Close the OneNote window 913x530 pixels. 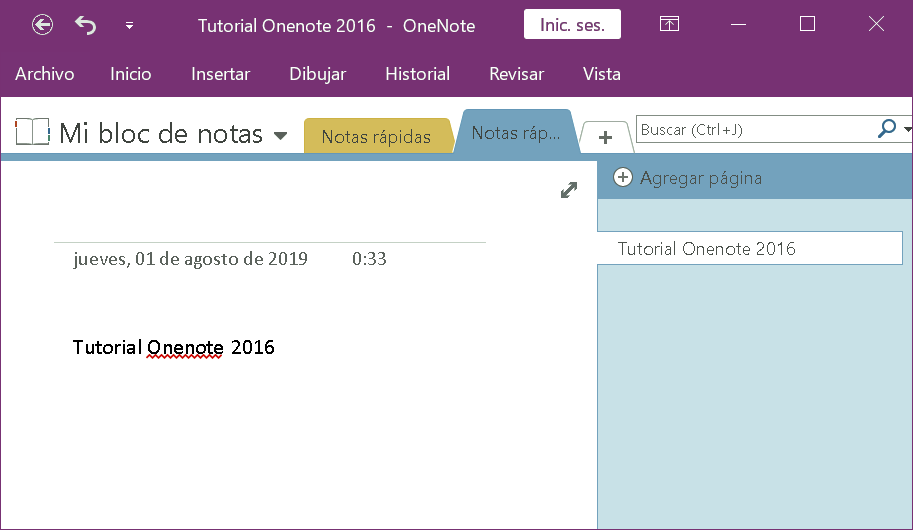pyautogui.click(x=876, y=24)
